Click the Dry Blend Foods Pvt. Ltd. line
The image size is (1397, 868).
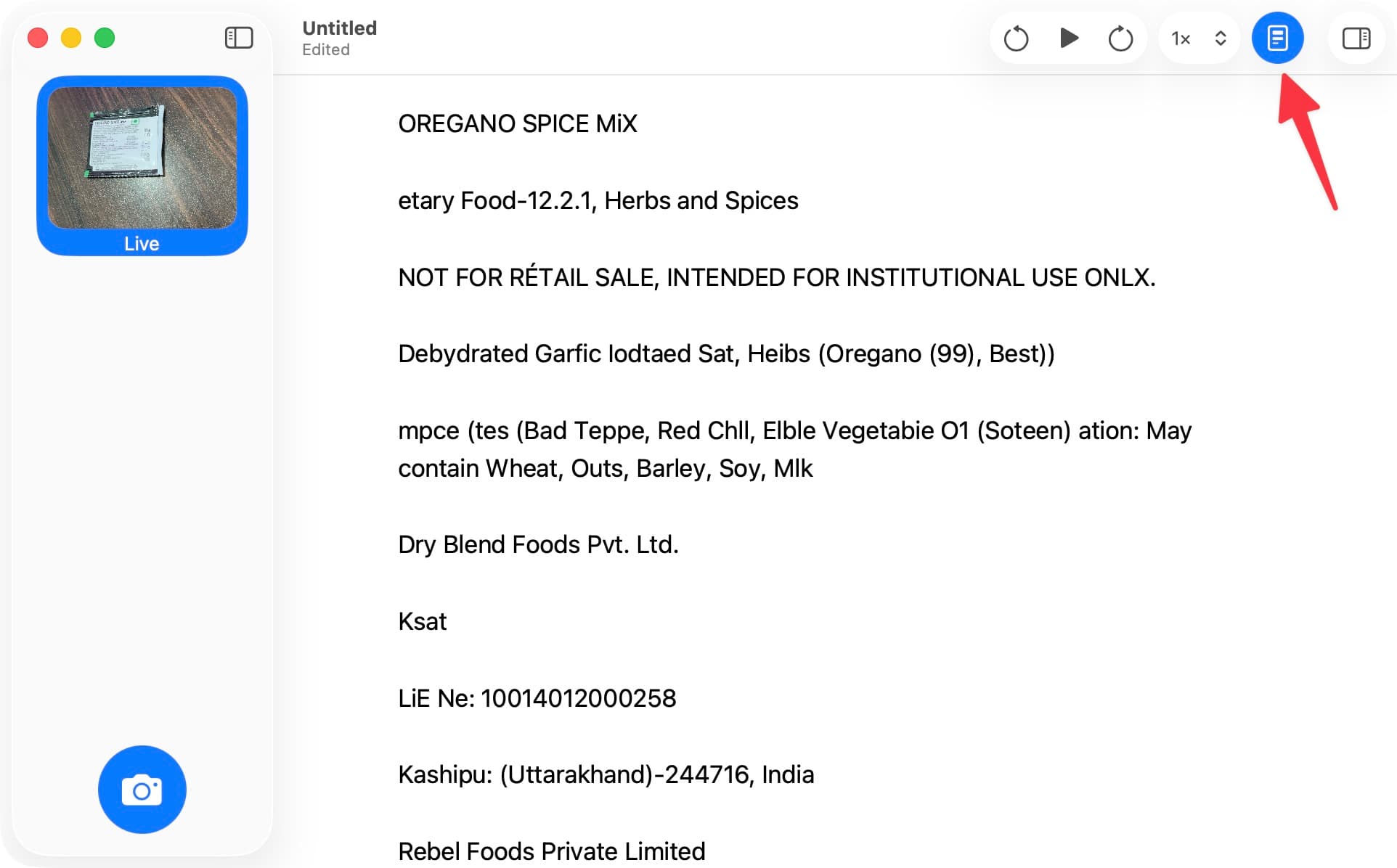pos(538,544)
